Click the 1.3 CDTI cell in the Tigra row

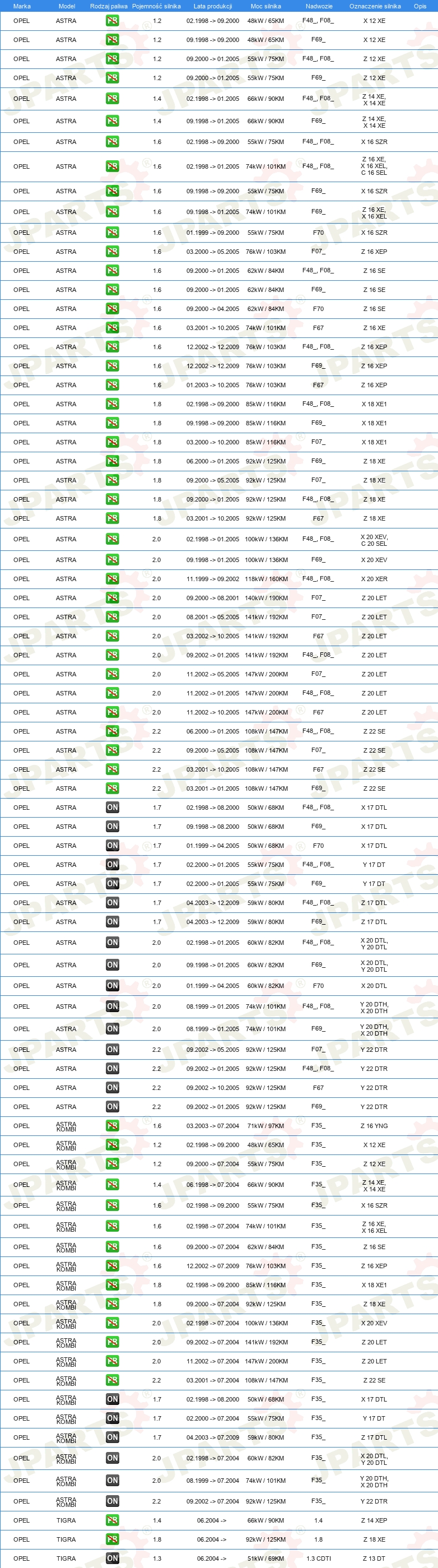point(318,1558)
